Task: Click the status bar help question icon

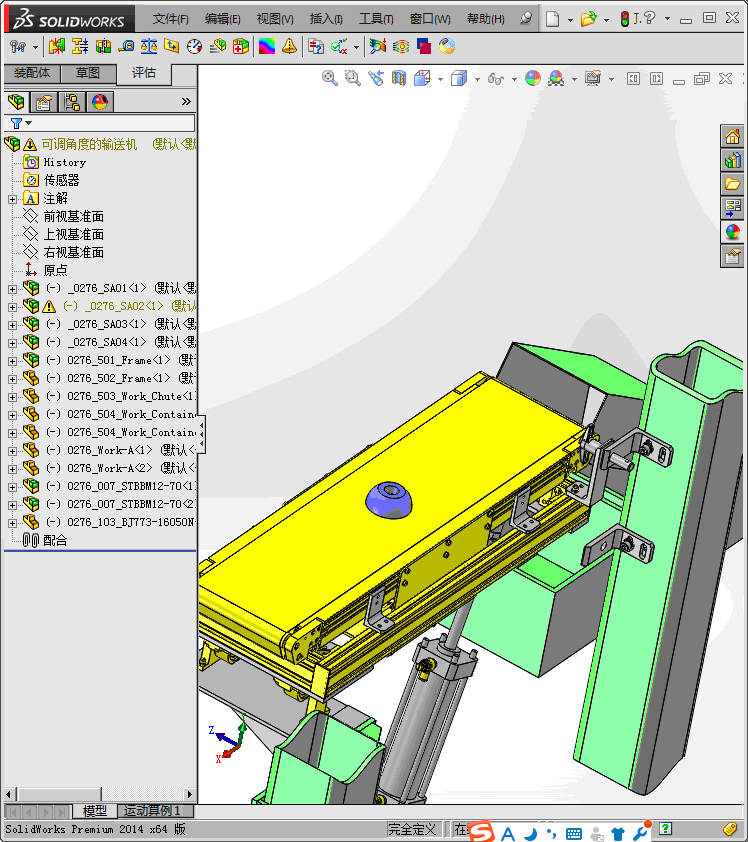Action: click(x=666, y=829)
